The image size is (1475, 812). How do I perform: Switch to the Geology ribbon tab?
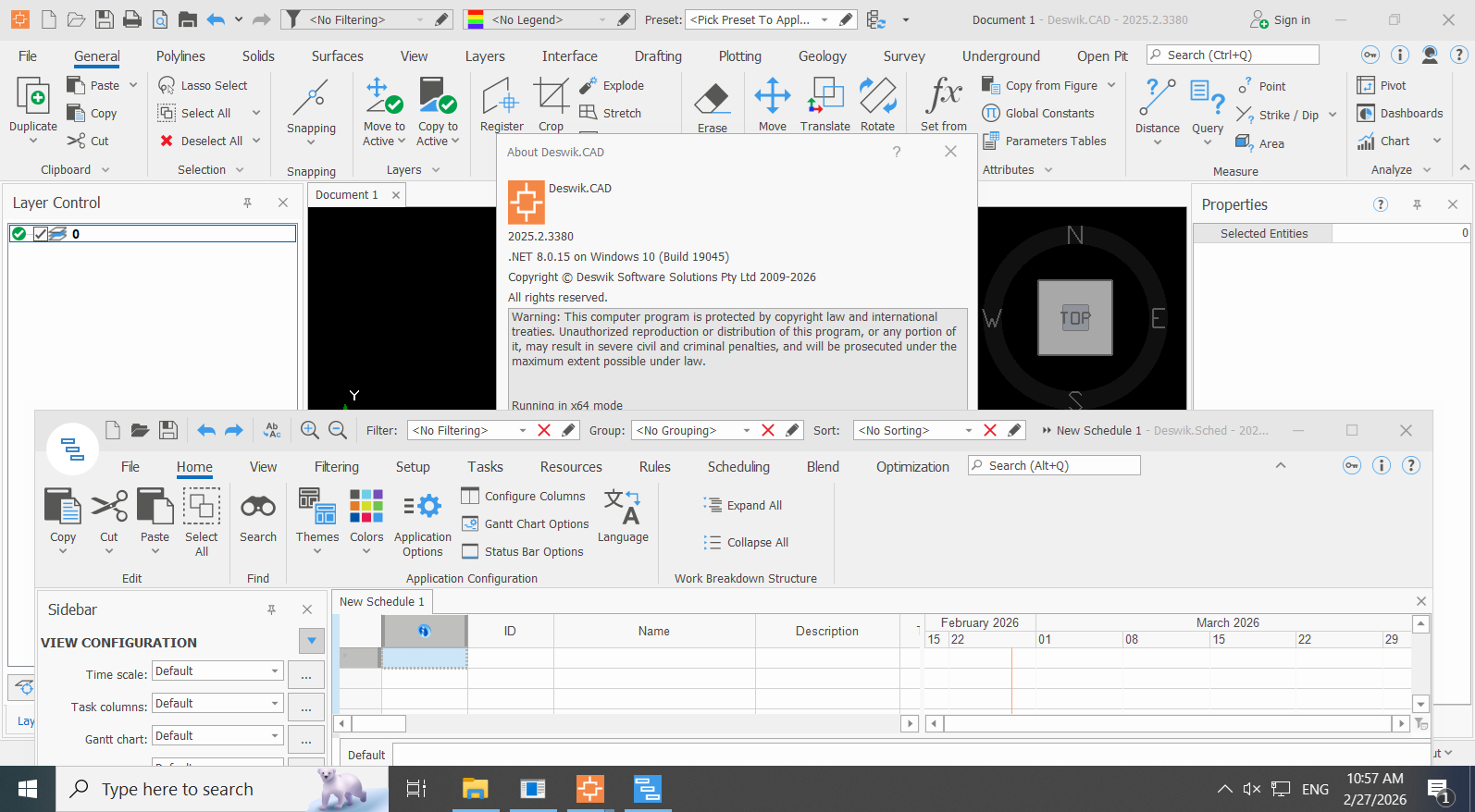(x=822, y=56)
